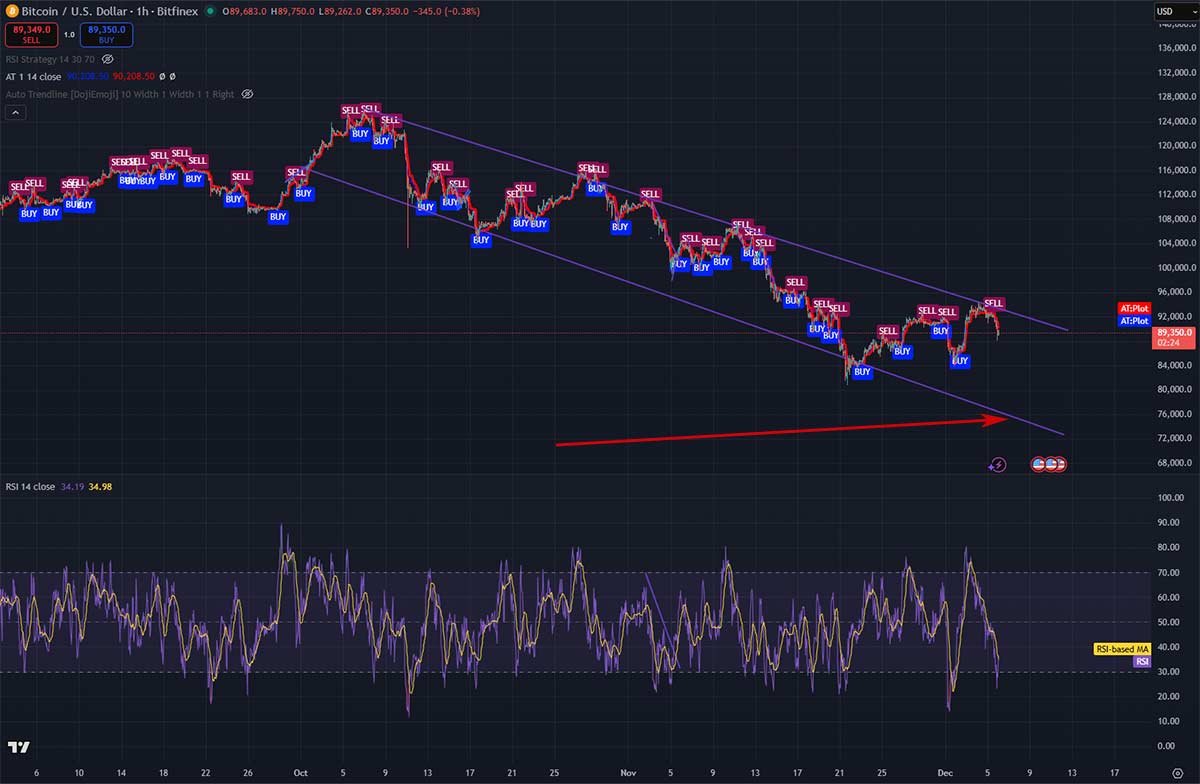Click the Bitcoin logo icon in the chart legend
1200x784 pixels.
coord(12,11)
